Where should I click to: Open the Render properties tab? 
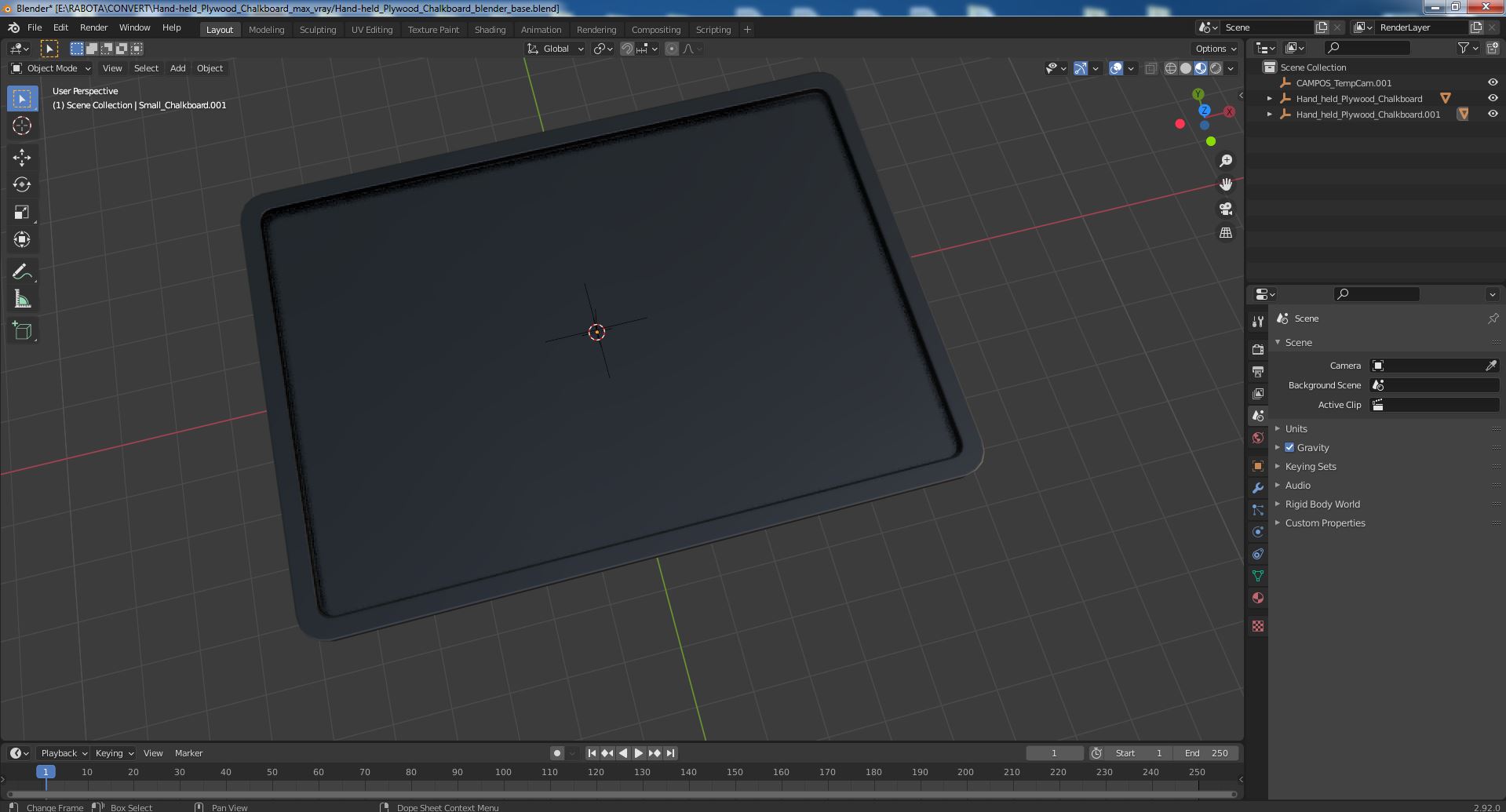point(1258,349)
